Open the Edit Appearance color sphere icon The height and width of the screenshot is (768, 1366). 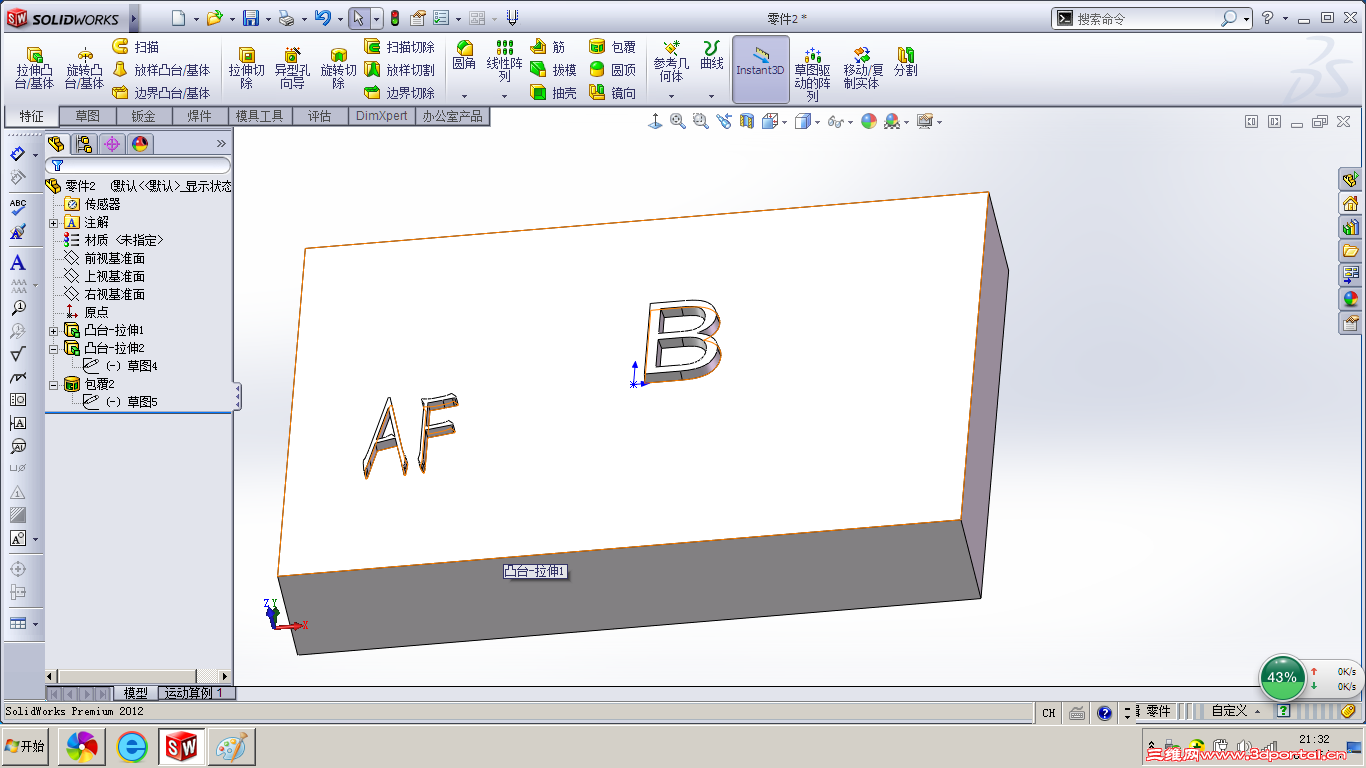pyautogui.click(x=868, y=121)
